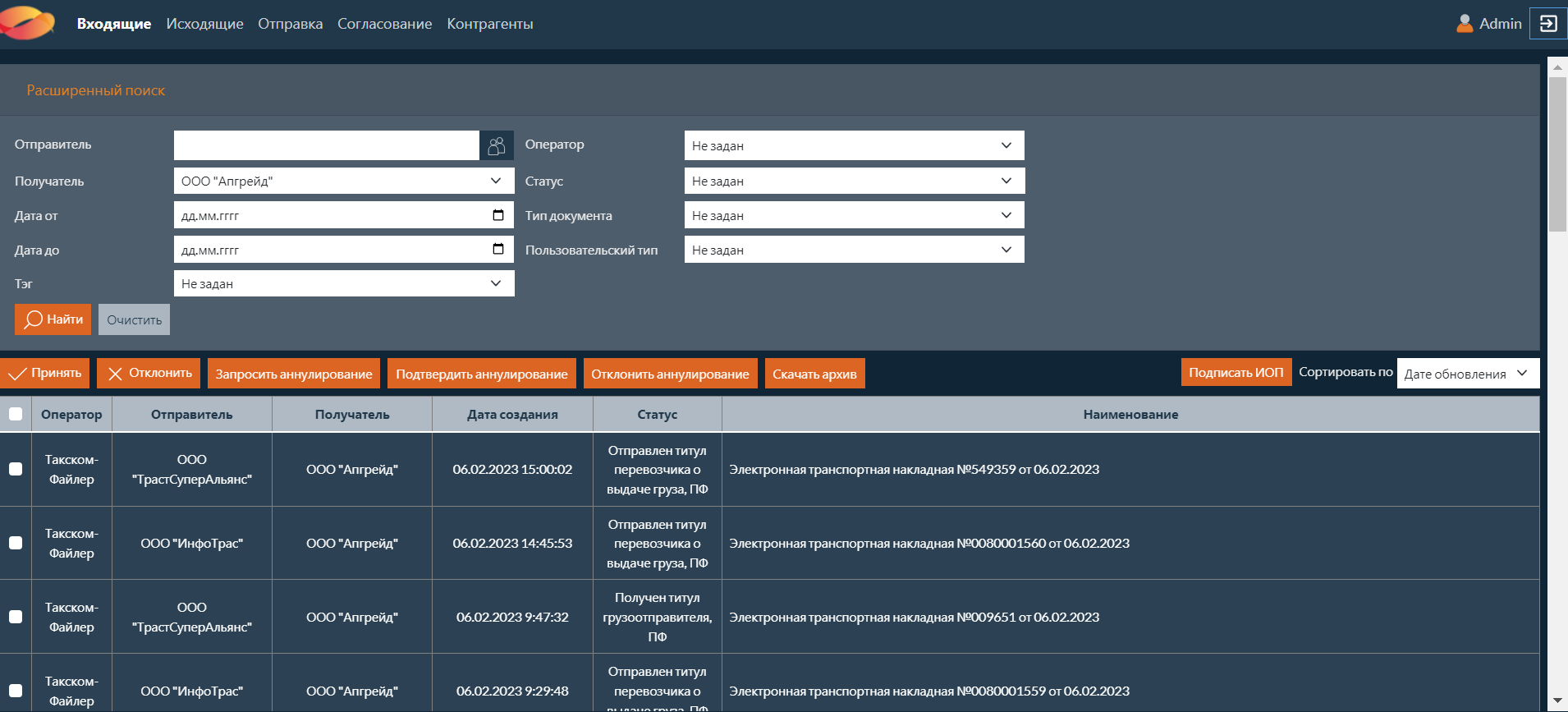This screenshot has width=1568, height=712.
Task: Open the Статус dropdown
Action: click(854, 181)
